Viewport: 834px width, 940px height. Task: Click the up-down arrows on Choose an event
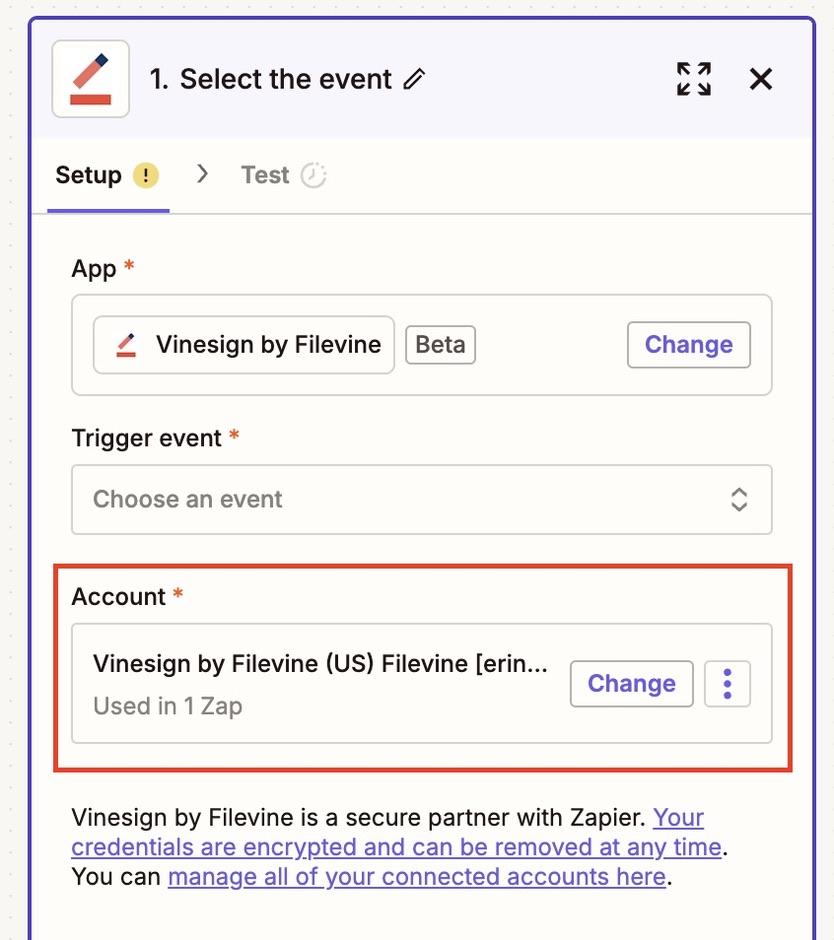739,499
